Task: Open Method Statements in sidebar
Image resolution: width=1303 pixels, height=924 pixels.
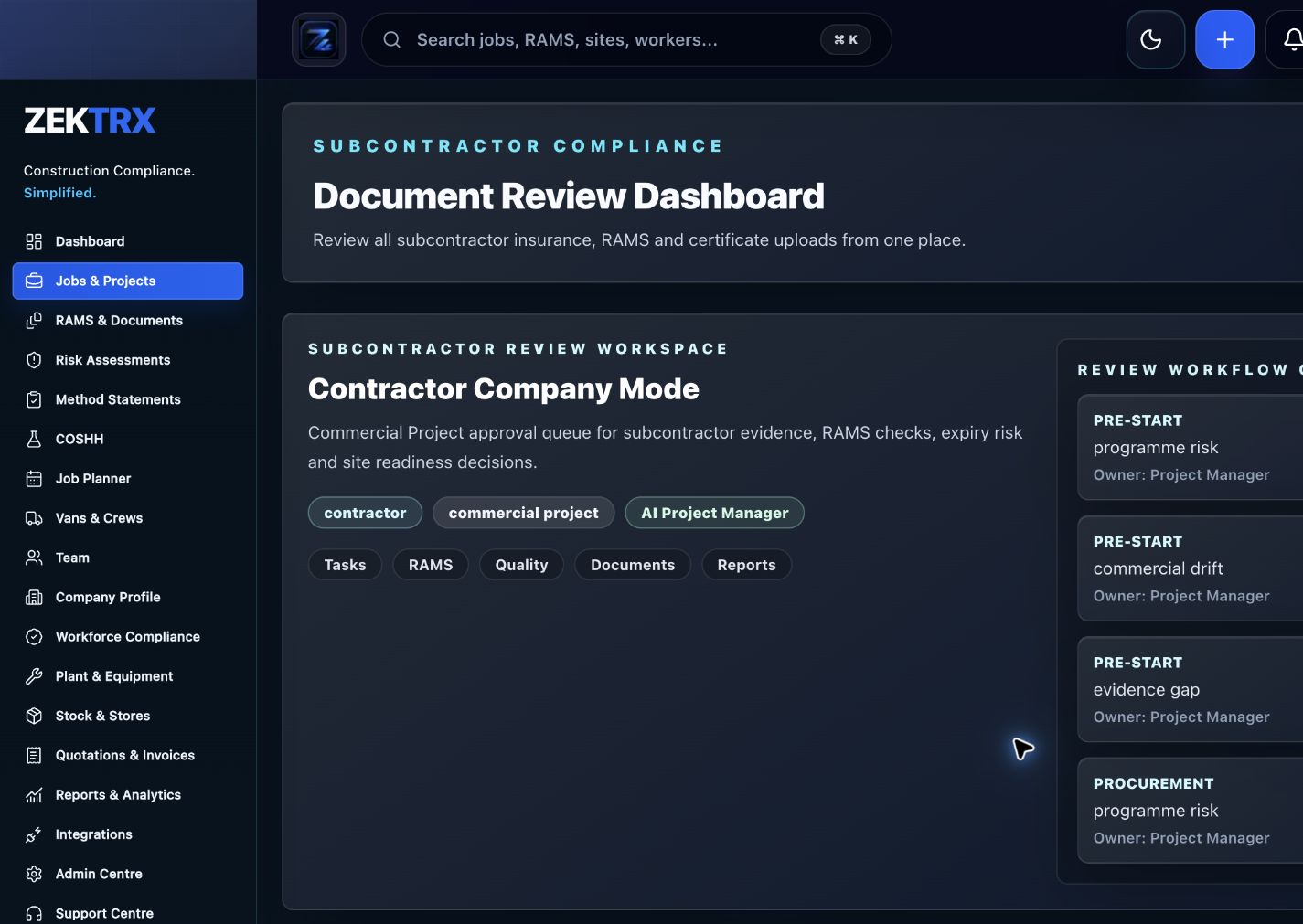Action: click(x=128, y=399)
